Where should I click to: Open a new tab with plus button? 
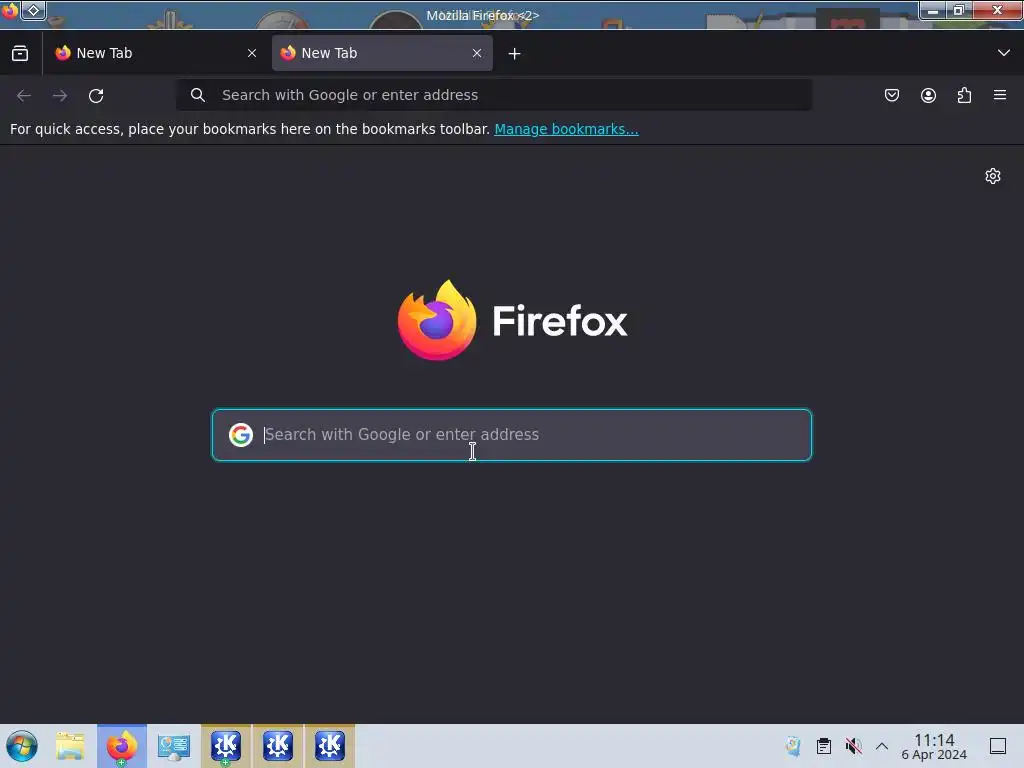pyautogui.click(x=515, y=54)
